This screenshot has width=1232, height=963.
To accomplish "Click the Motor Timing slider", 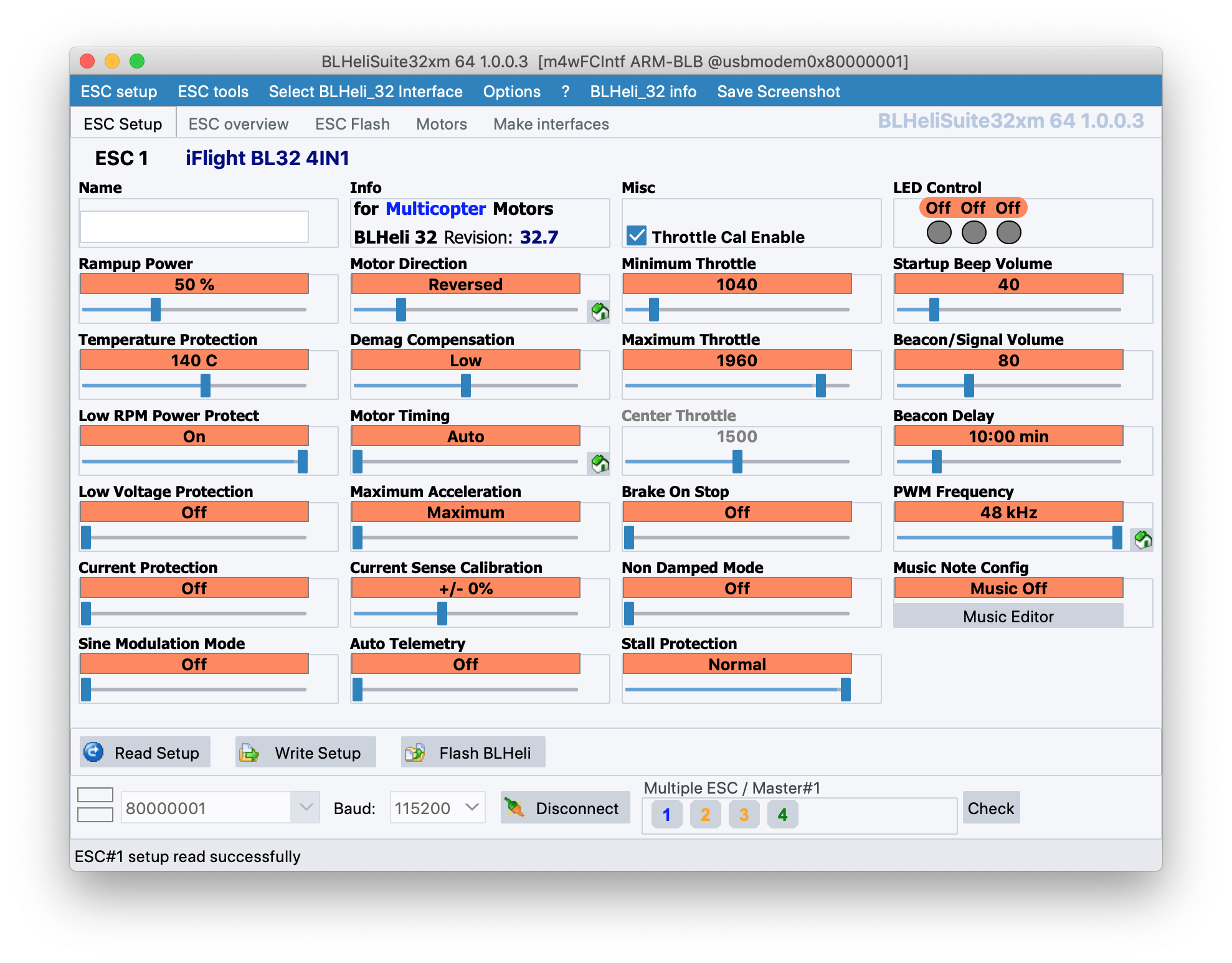I will point(466,462).
